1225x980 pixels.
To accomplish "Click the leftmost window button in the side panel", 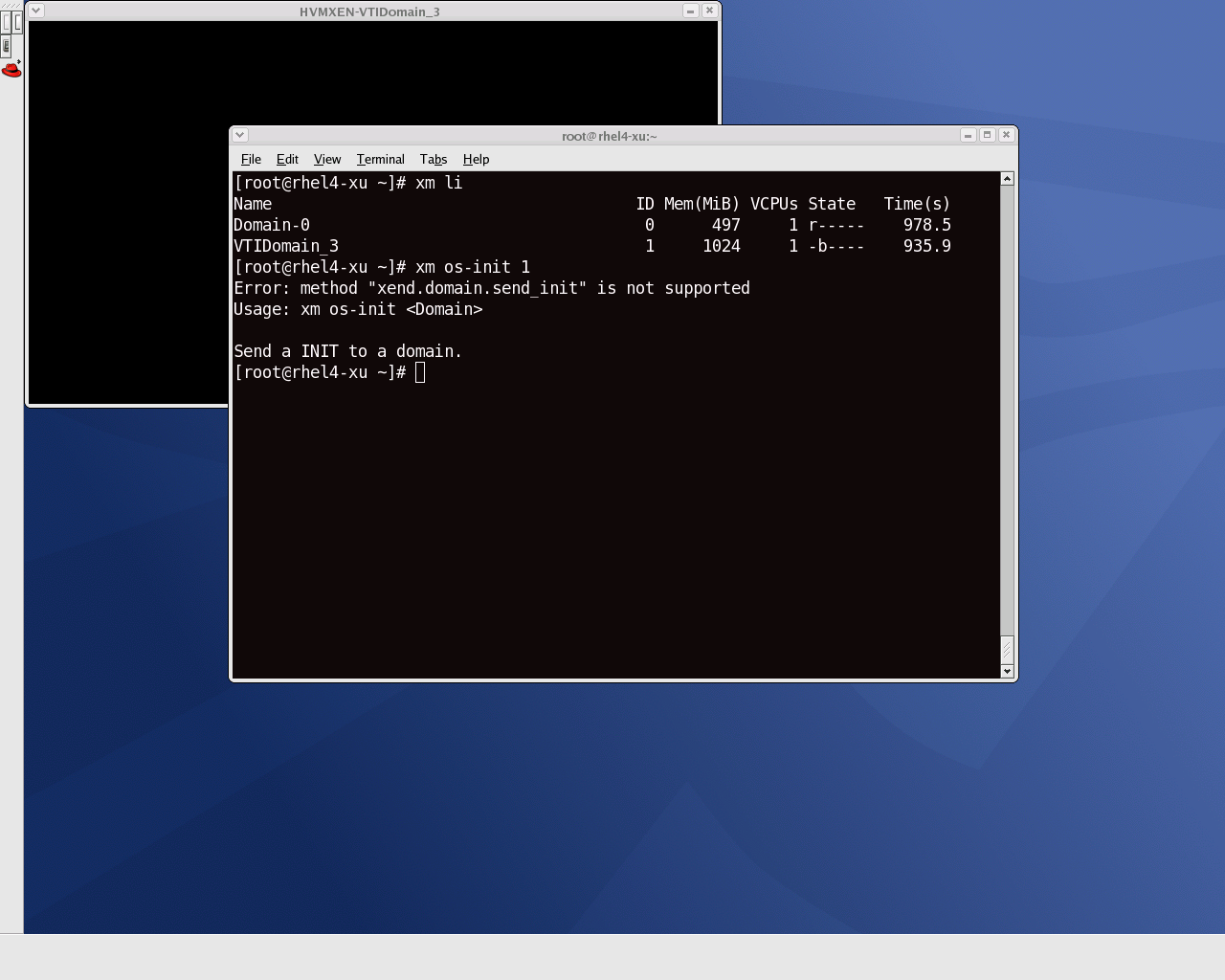I will (x=7, y=21).
